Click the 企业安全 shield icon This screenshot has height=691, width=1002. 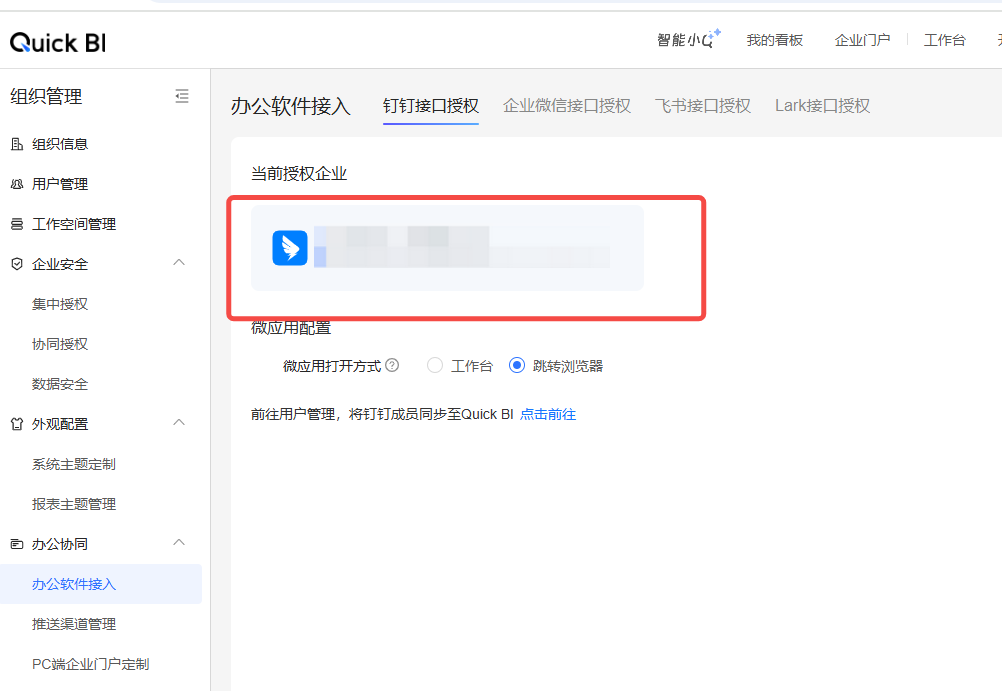17,264
